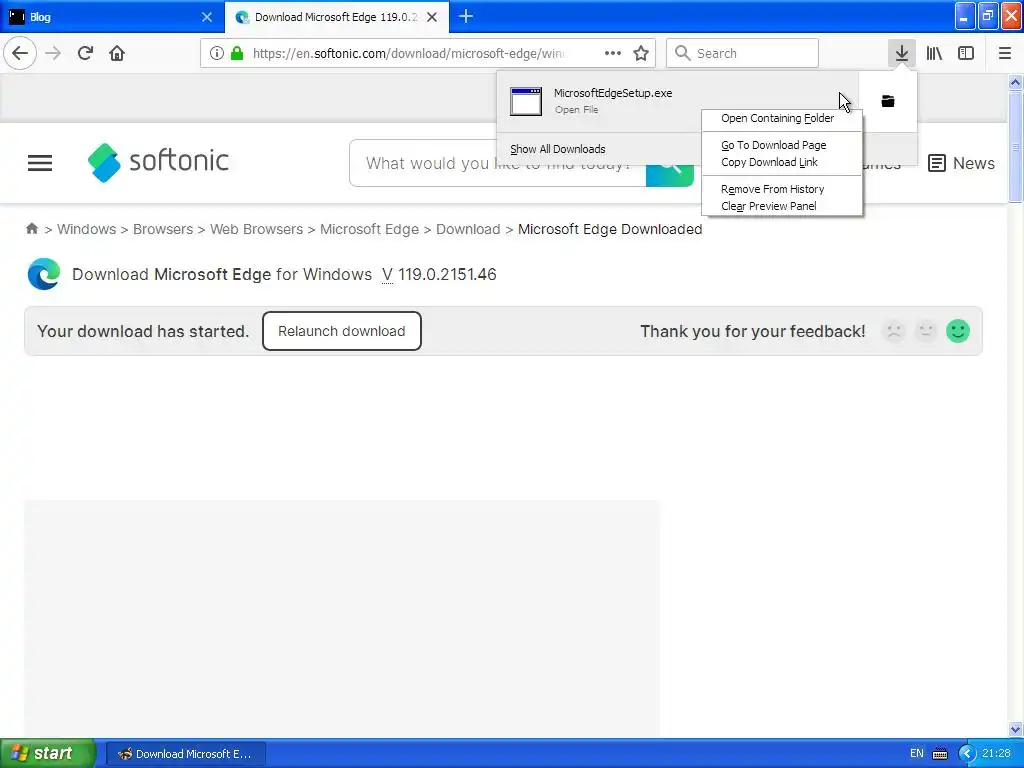Close the Download Microsoft Edge tab
The height and width of the screenshot is (768, 1024).
tap(432, 17)
